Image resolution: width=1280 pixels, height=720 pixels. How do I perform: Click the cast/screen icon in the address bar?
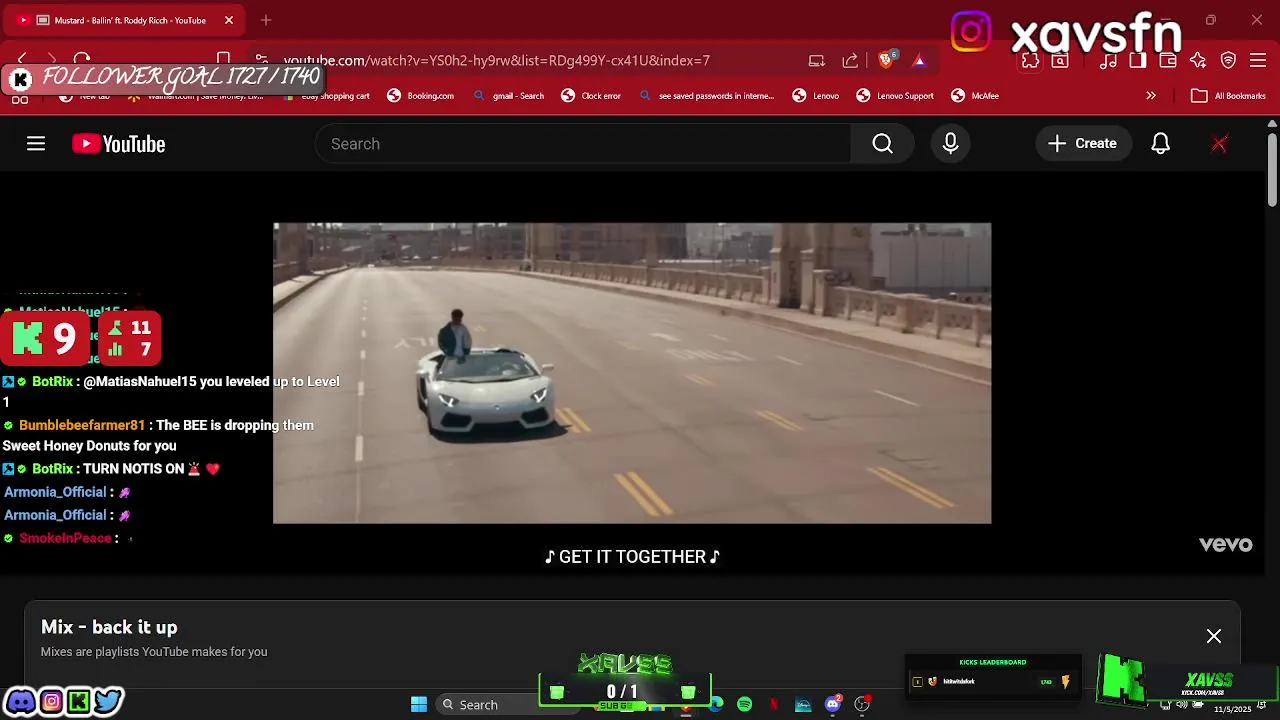click(x=817, y=61)
